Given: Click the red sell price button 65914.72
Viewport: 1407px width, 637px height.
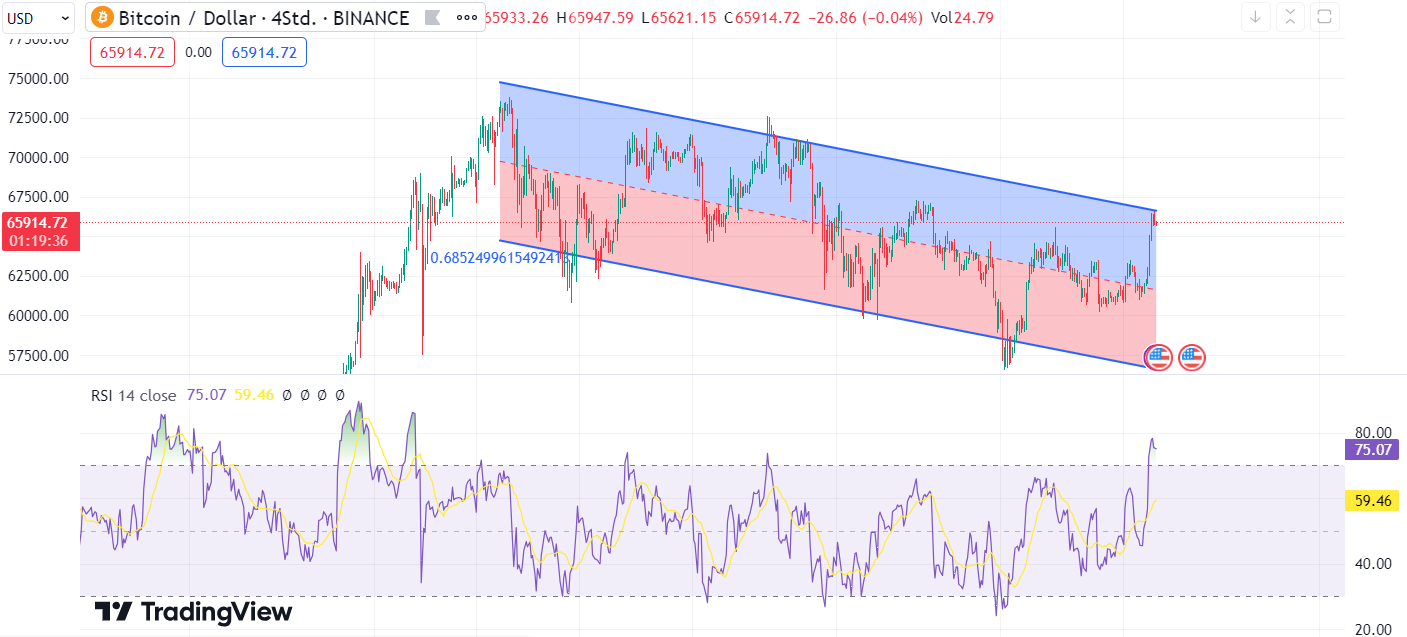Looking at the screenshot, I should coord(133,52).
